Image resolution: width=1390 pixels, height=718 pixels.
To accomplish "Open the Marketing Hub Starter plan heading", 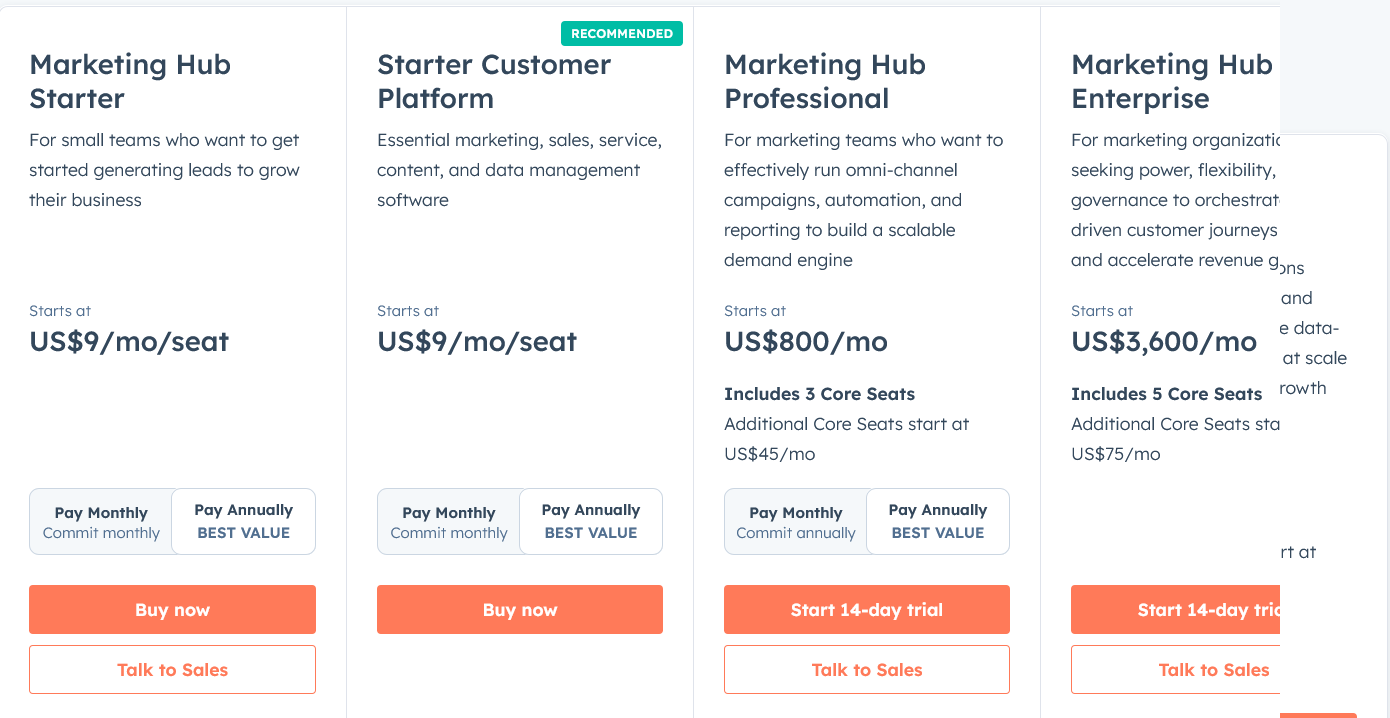I will pos(130,82).
